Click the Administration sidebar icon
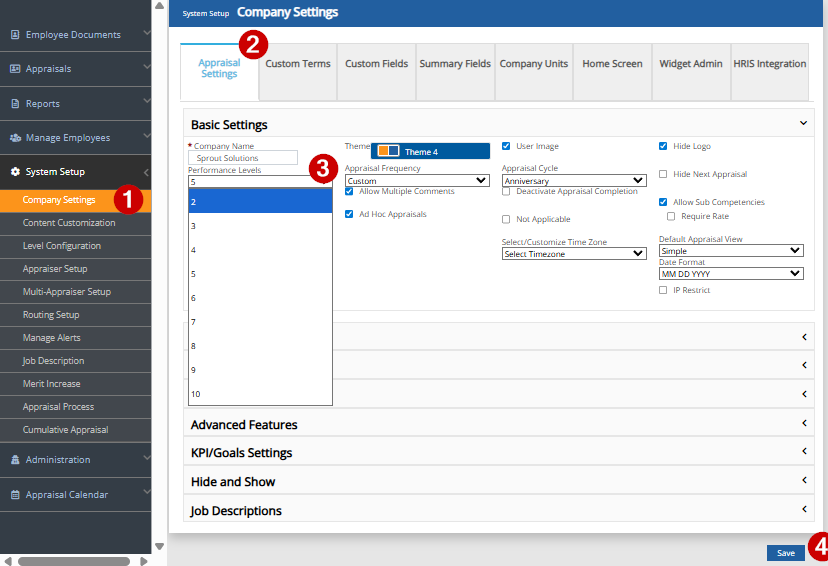828x566 pixels. click(x=15, y=460)
